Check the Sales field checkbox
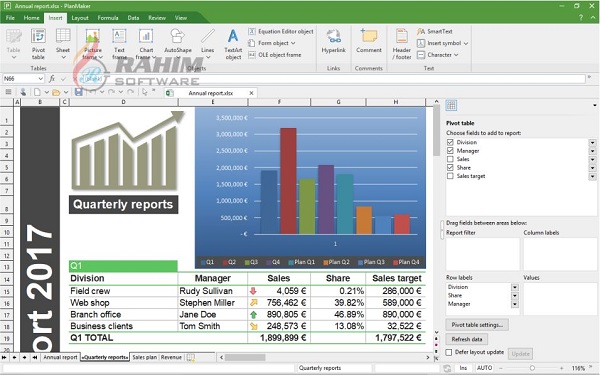The height and width of the screenshot is (375, 600). pos(450,159)
